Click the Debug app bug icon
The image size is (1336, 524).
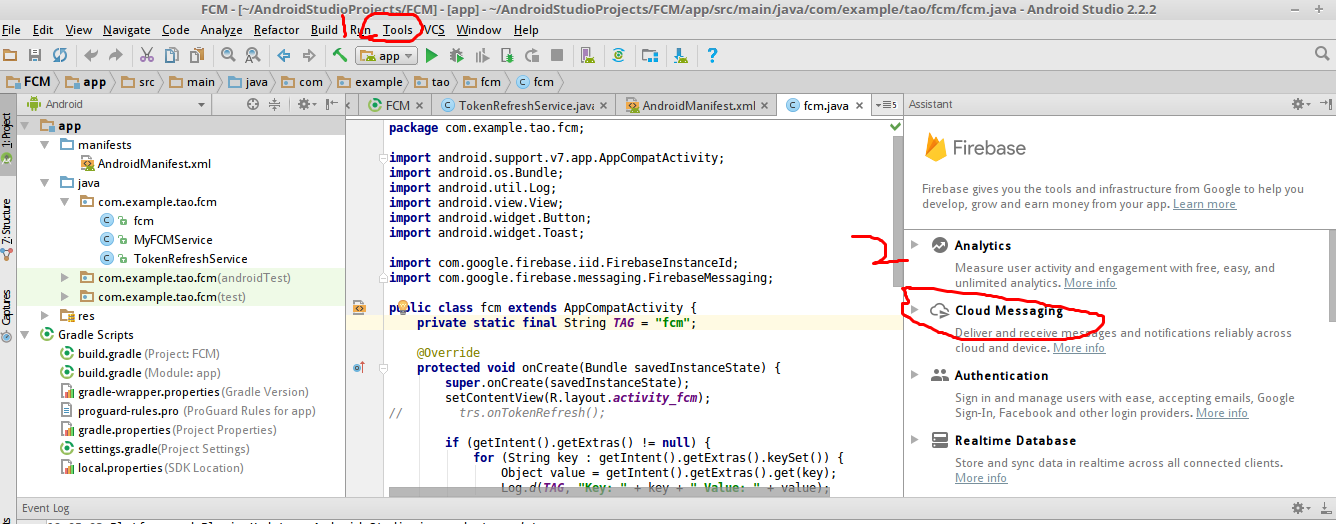pyautogui.click(x=457, y=55)
